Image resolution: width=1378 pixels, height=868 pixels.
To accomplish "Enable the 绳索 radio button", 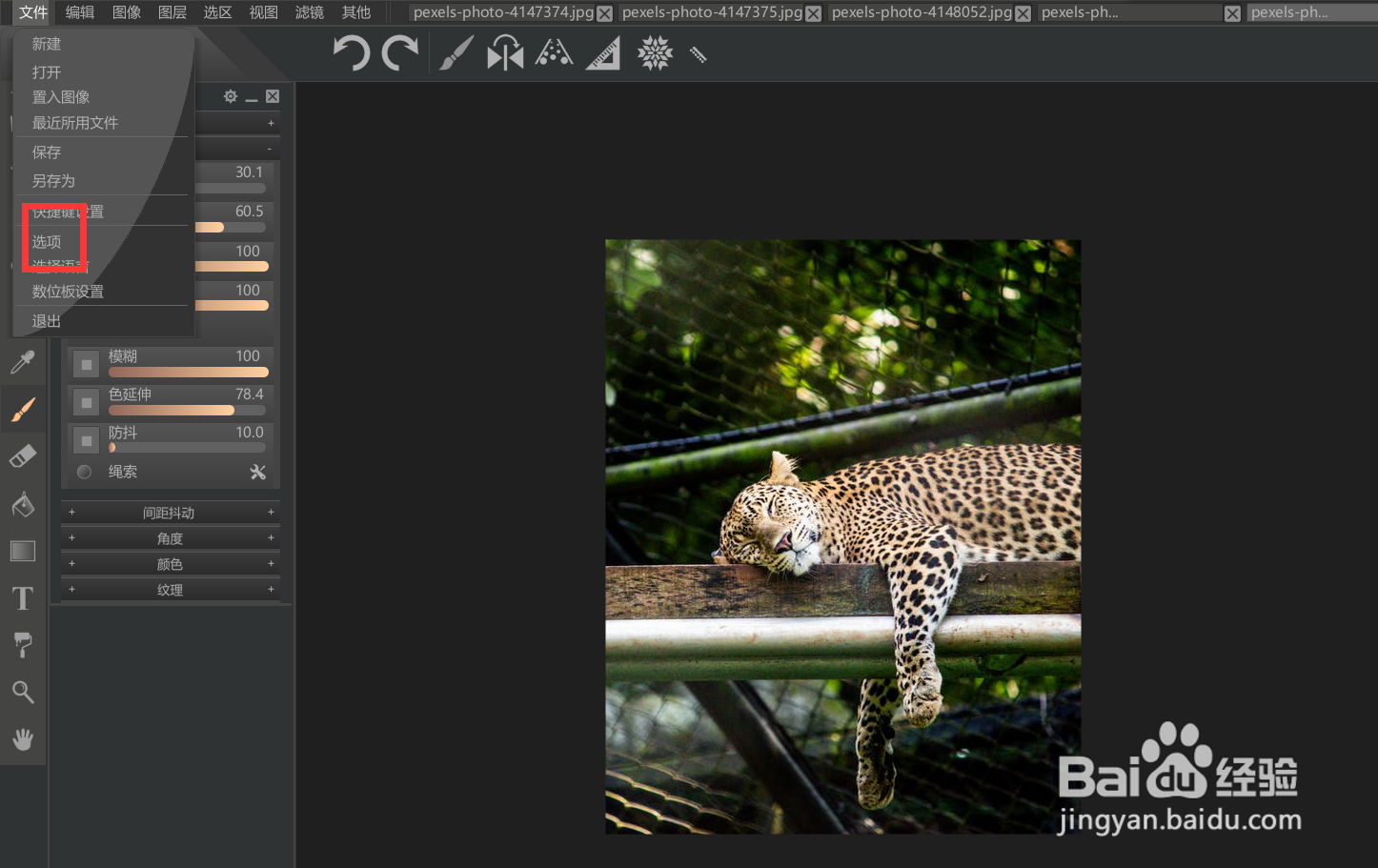I will coord(84,472).
